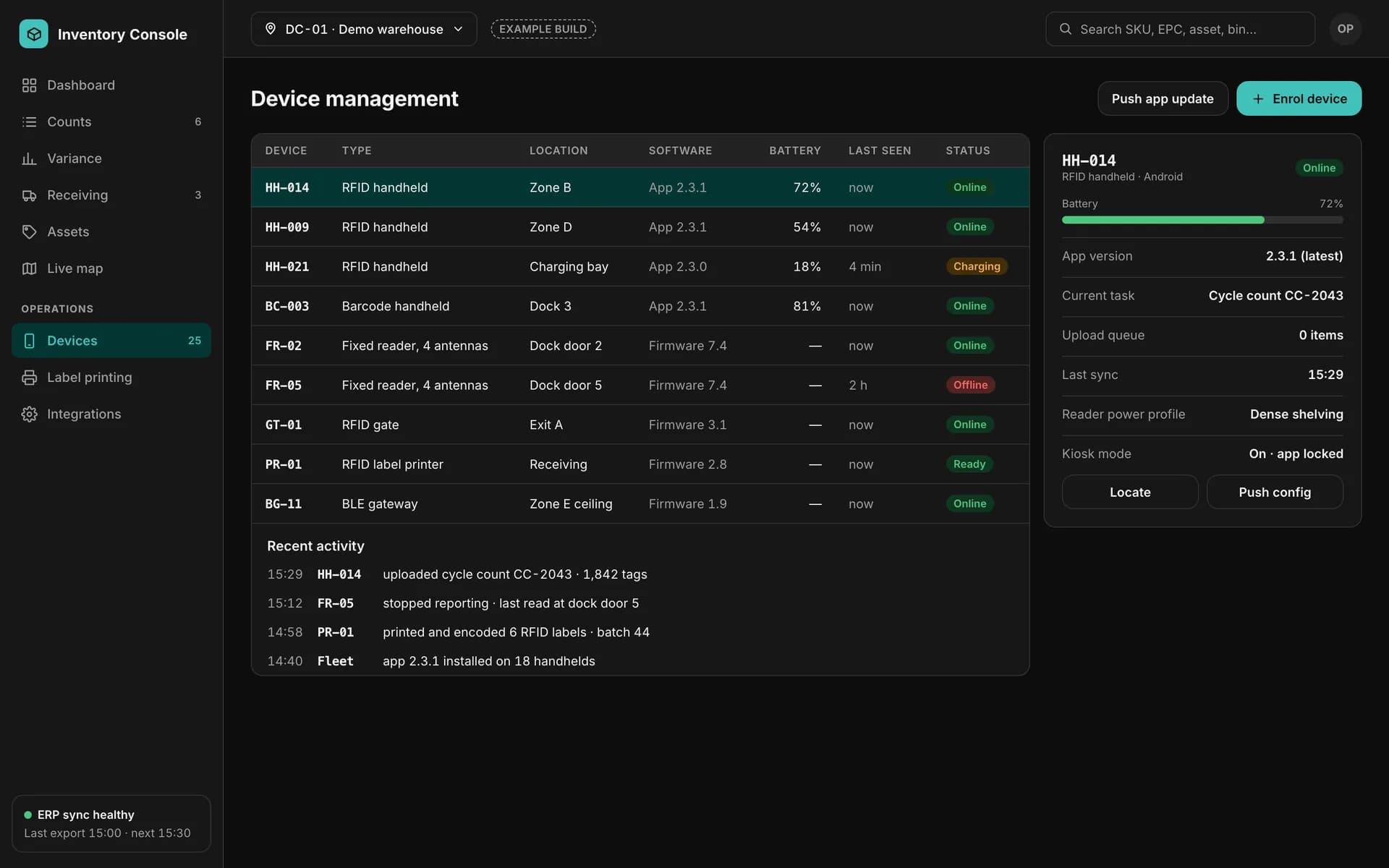Click the HH-014 battery progress bar
Viewport: 1389px width, 868px height.
click(x=1202, y=220)
